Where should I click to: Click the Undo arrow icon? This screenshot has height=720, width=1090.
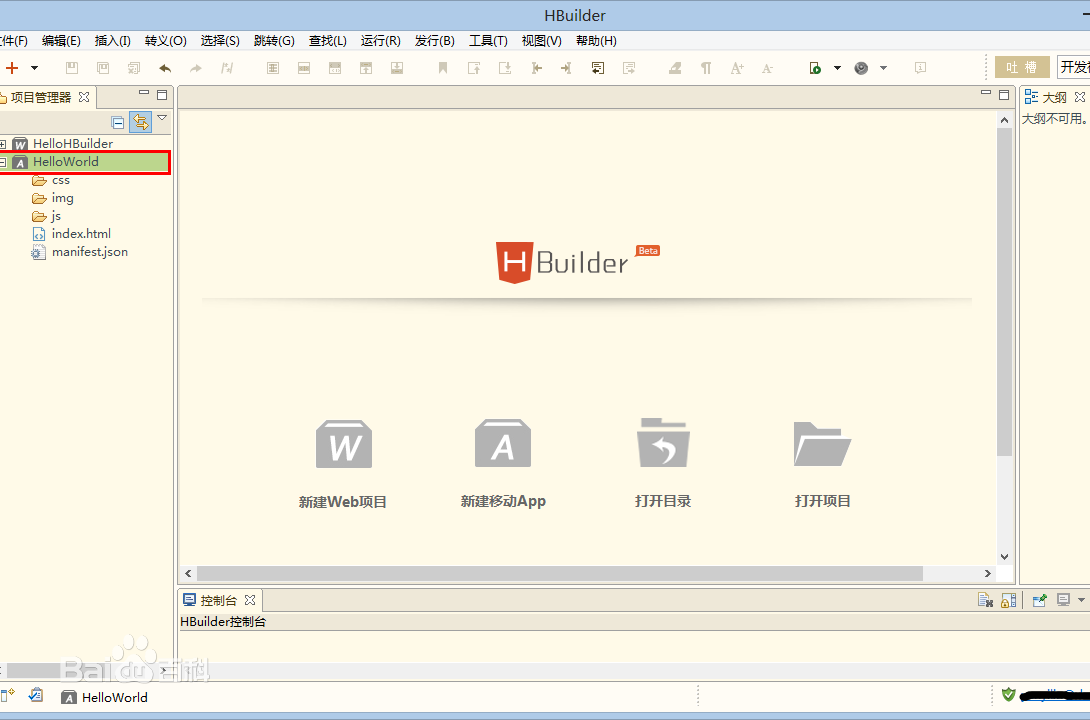[x=165, y=68]
